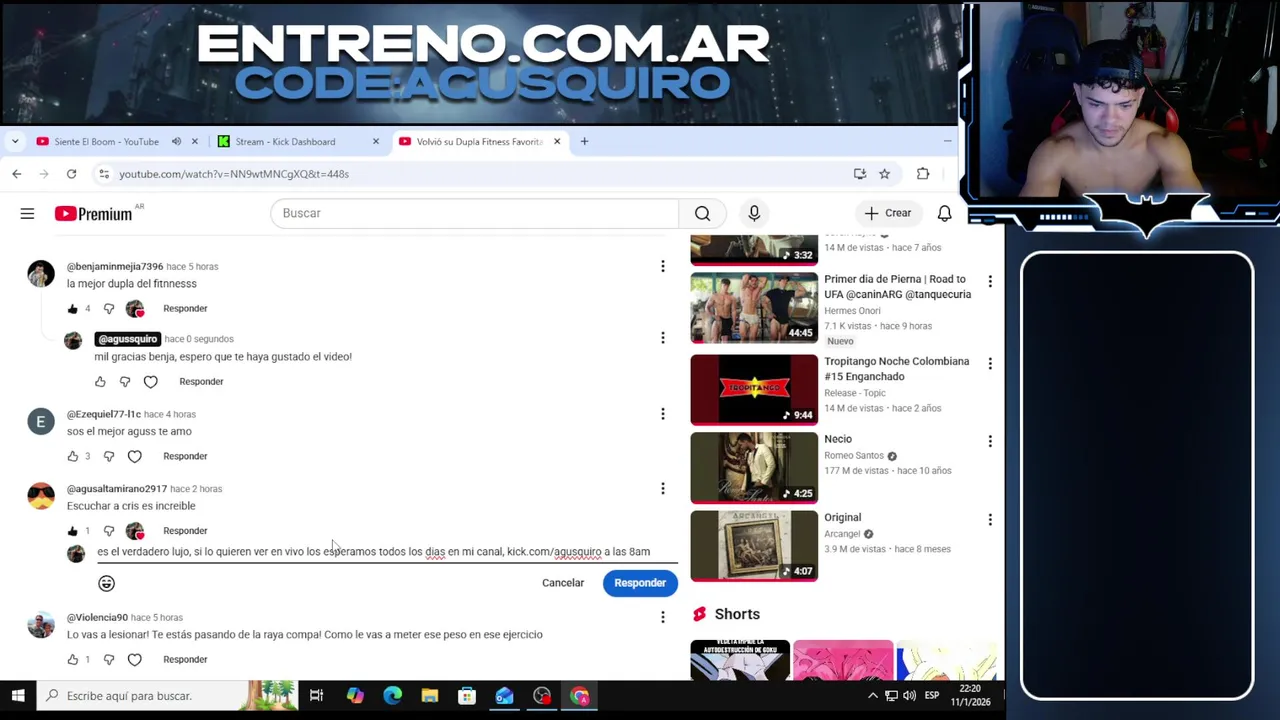
Task: Click inside the reply text field
Action: pyautogui.click(x=387, y=552)
